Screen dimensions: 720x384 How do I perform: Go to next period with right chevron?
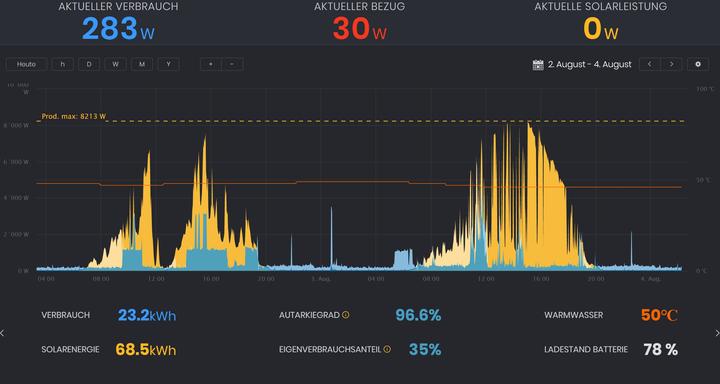[x=672, y=64]
